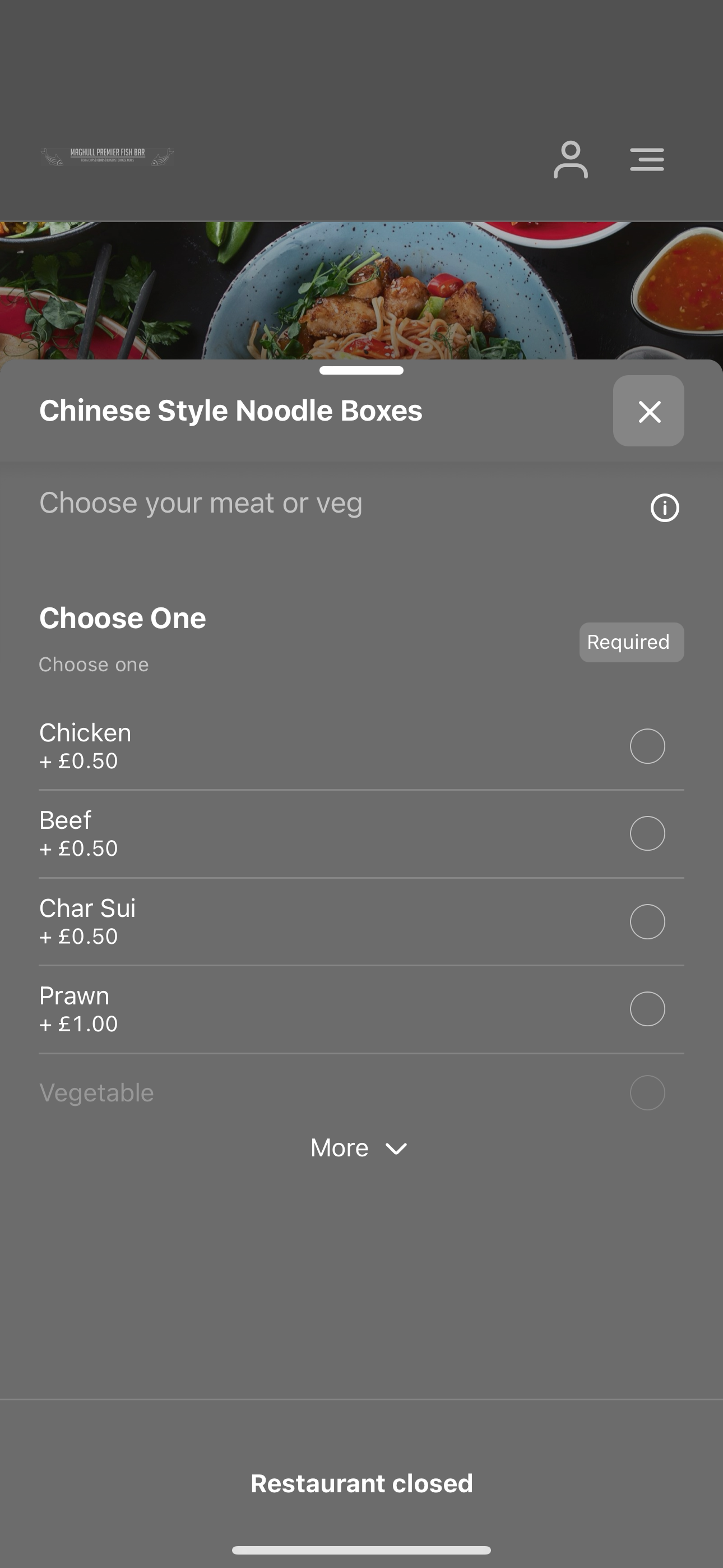Screen dimensions: 723x1568
Task: Select the Vegetable radio option
Action: tap(647, 1092)
